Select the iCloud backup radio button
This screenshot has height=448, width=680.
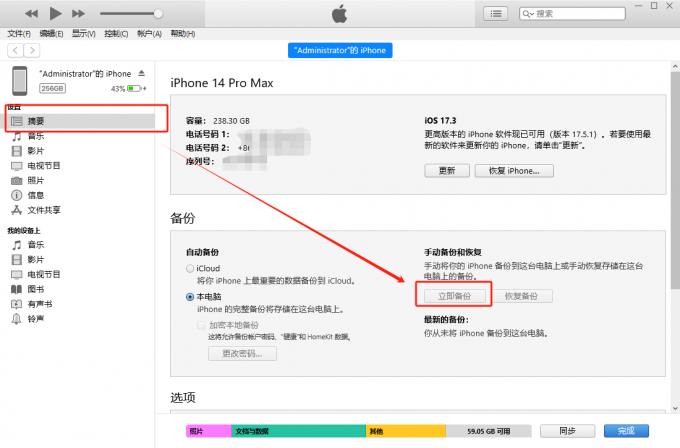190,268
